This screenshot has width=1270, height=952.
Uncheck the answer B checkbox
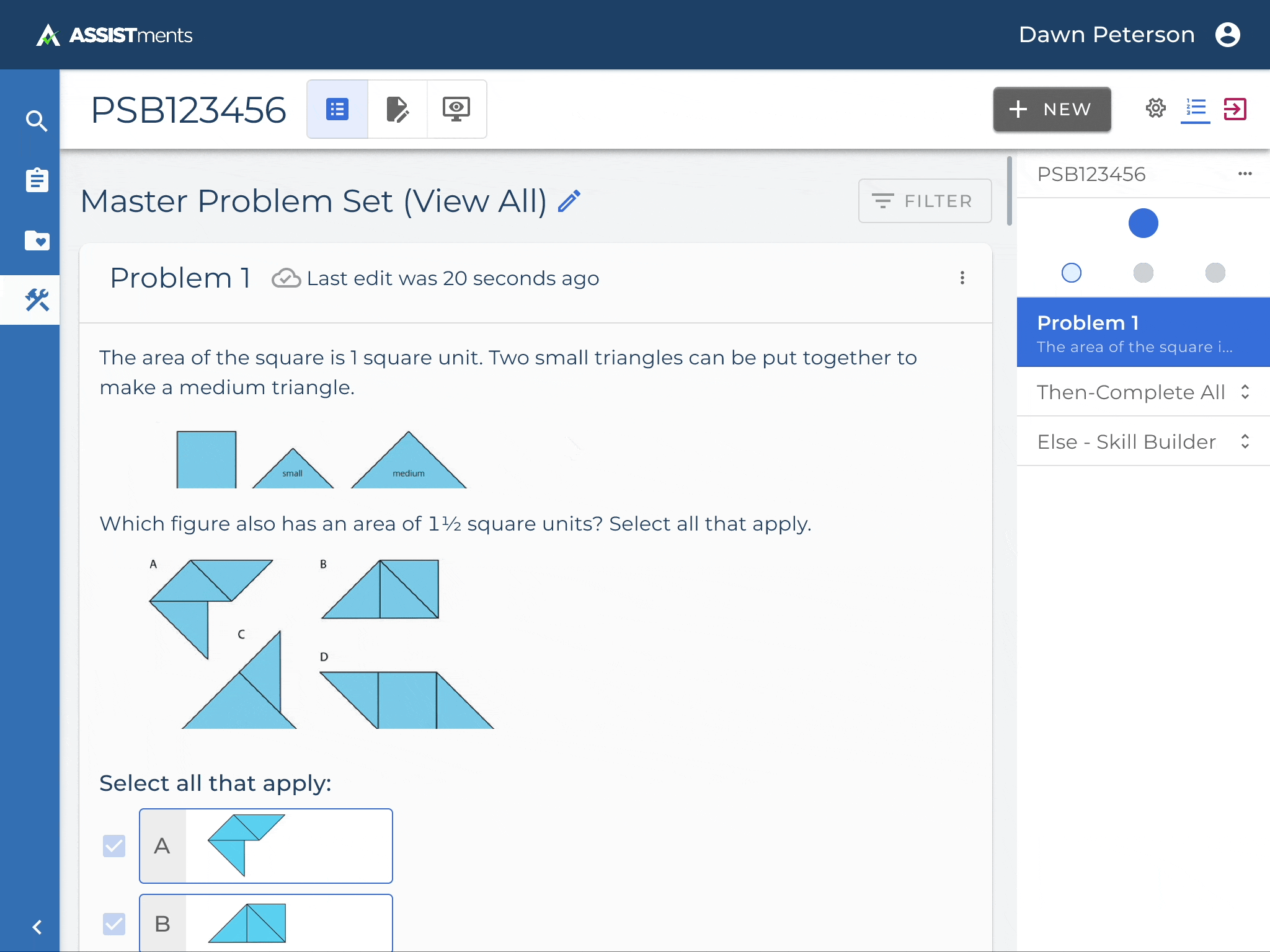[114, 923]
